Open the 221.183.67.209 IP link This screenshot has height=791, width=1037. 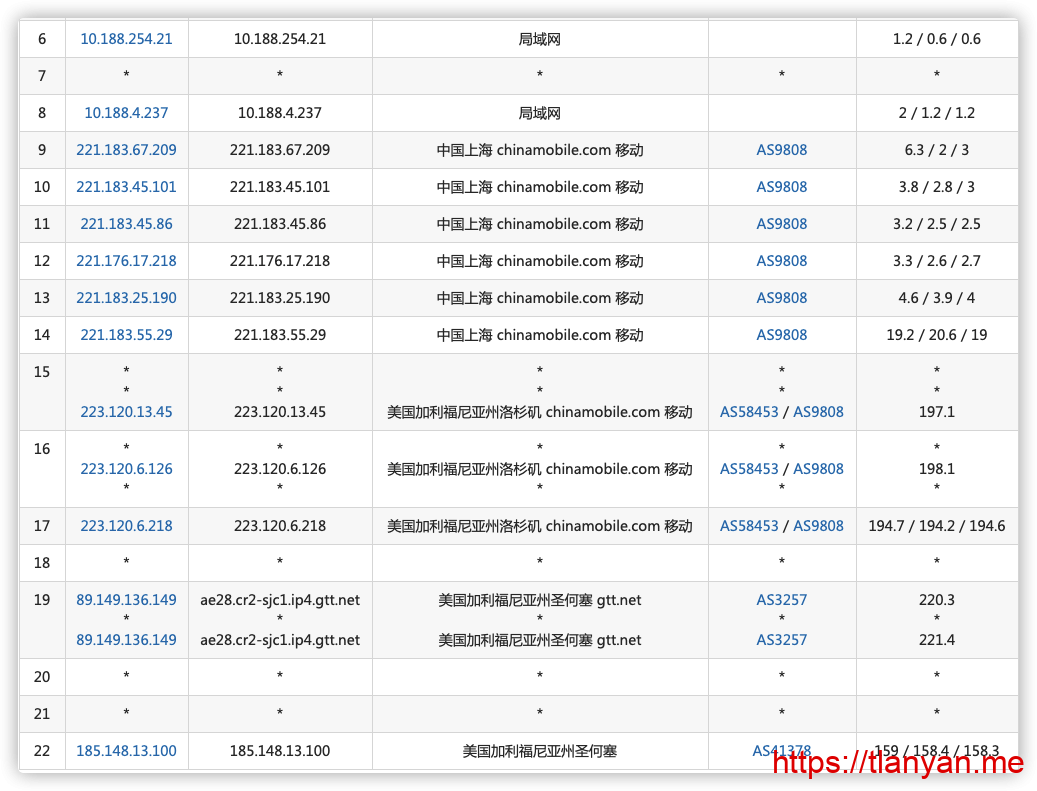pos(126,150)
